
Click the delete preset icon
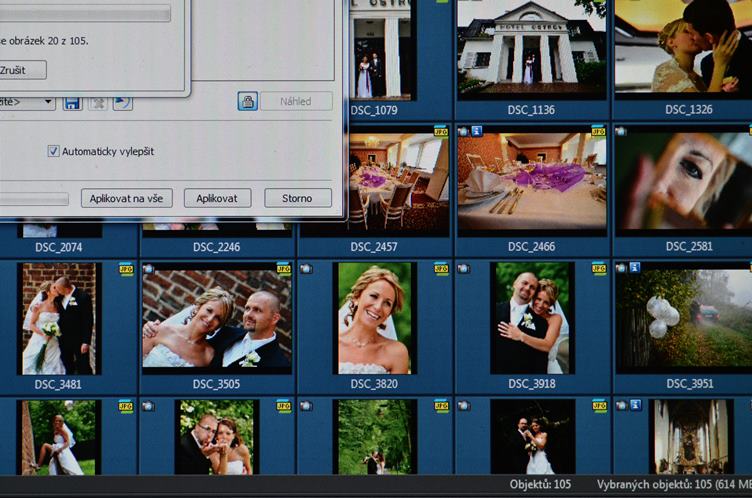click(x=98, y=102)
